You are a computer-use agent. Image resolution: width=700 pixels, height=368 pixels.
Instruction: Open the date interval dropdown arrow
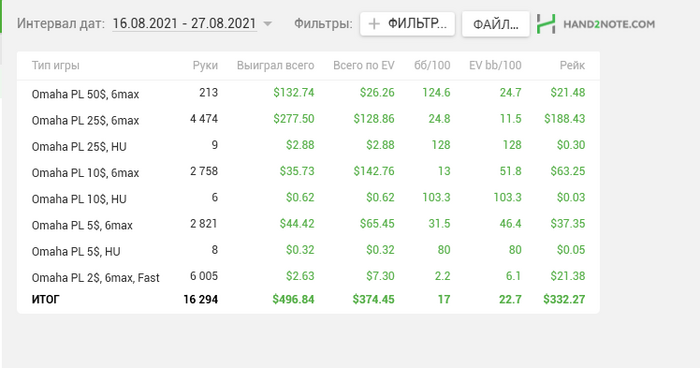pyautogui.click(x=267, y=24)
